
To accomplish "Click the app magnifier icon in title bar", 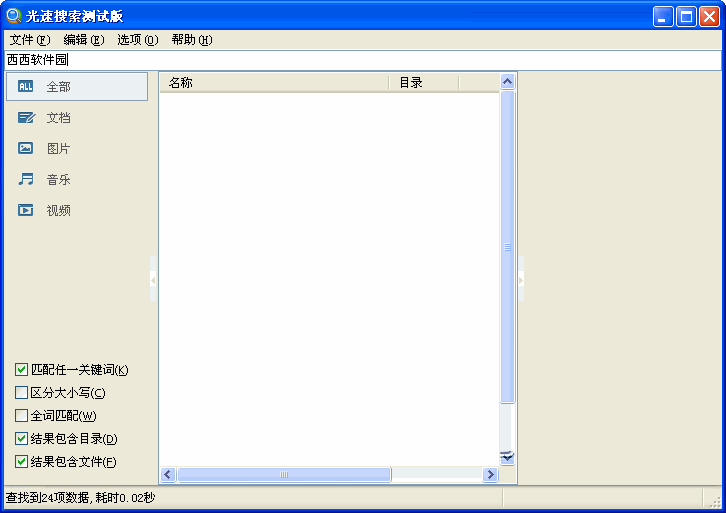I will tap(13, 16).
